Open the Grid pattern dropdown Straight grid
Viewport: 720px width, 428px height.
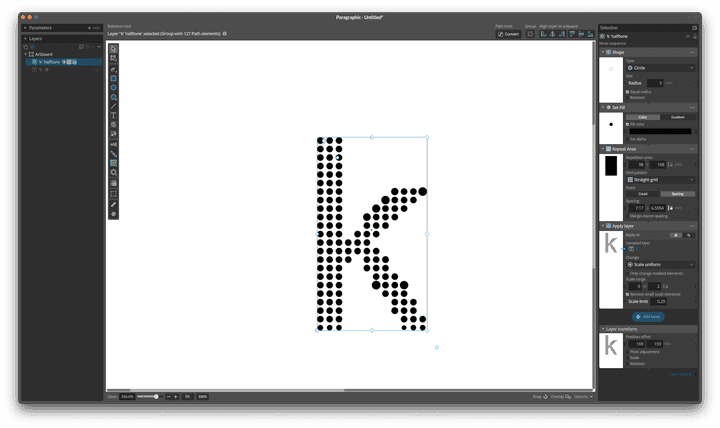[x=660, y=180]
